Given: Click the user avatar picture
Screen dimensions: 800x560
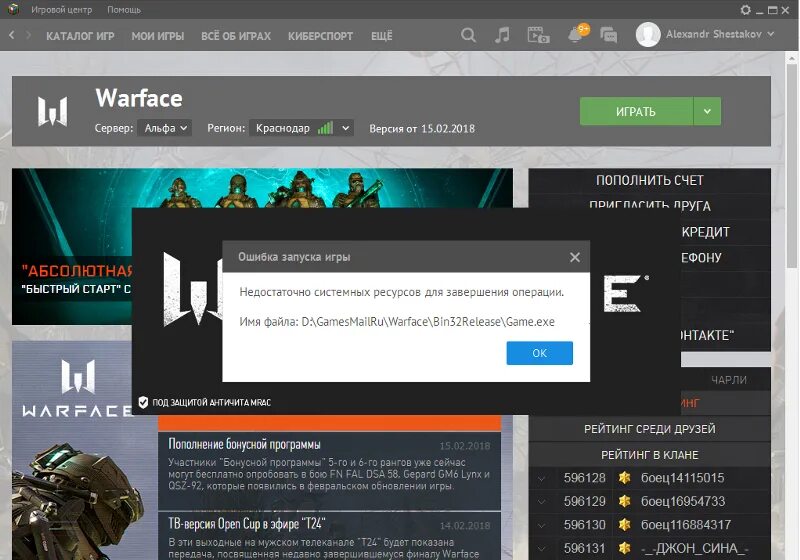Looking at the screenshot, I should pos(648,35).
